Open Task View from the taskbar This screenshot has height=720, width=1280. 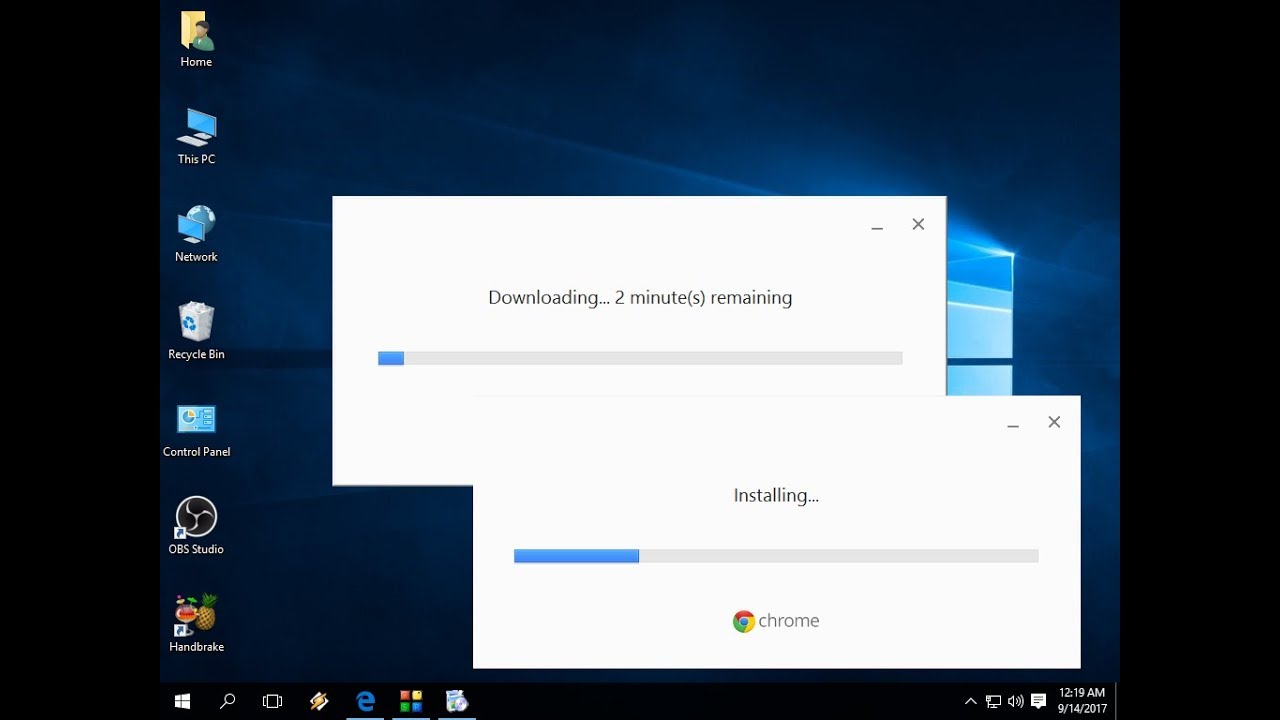click(272, 701)
